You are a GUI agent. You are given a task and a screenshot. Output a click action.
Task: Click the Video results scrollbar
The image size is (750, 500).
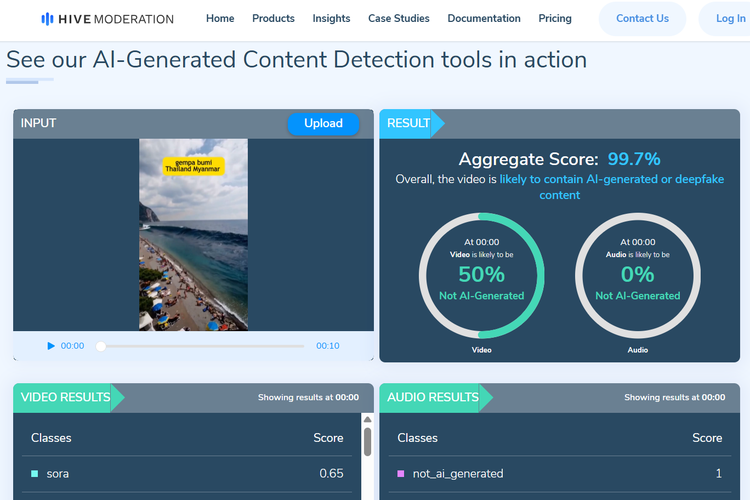click(368, 442)
